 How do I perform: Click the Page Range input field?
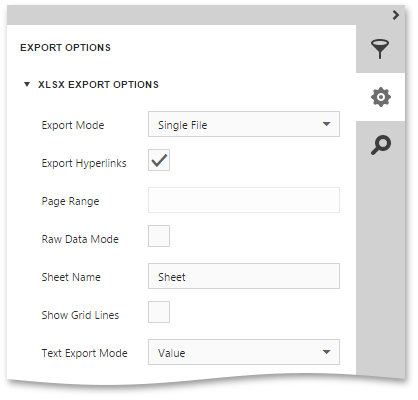click(244, 200)
